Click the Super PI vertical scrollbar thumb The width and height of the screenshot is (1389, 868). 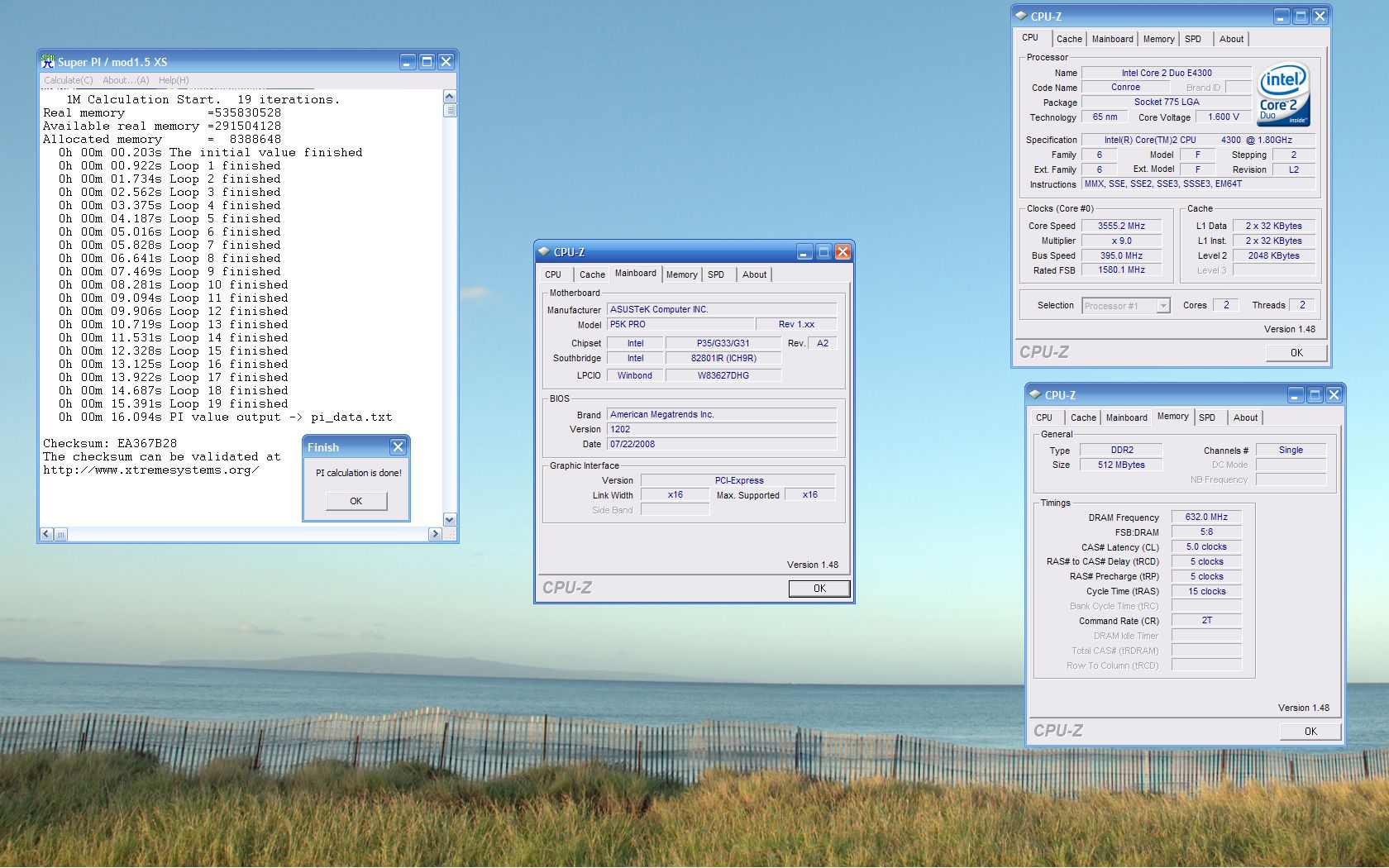click(450, 110)
